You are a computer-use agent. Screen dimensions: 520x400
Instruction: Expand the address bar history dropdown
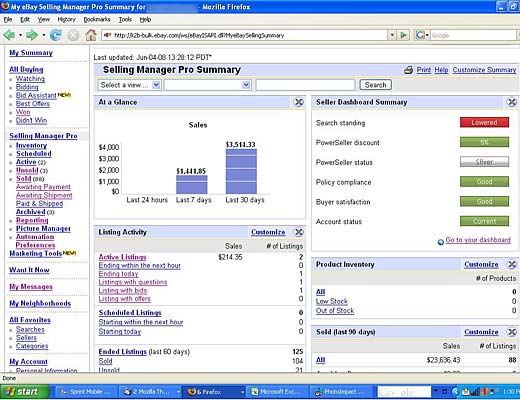(x=392, y=35)
